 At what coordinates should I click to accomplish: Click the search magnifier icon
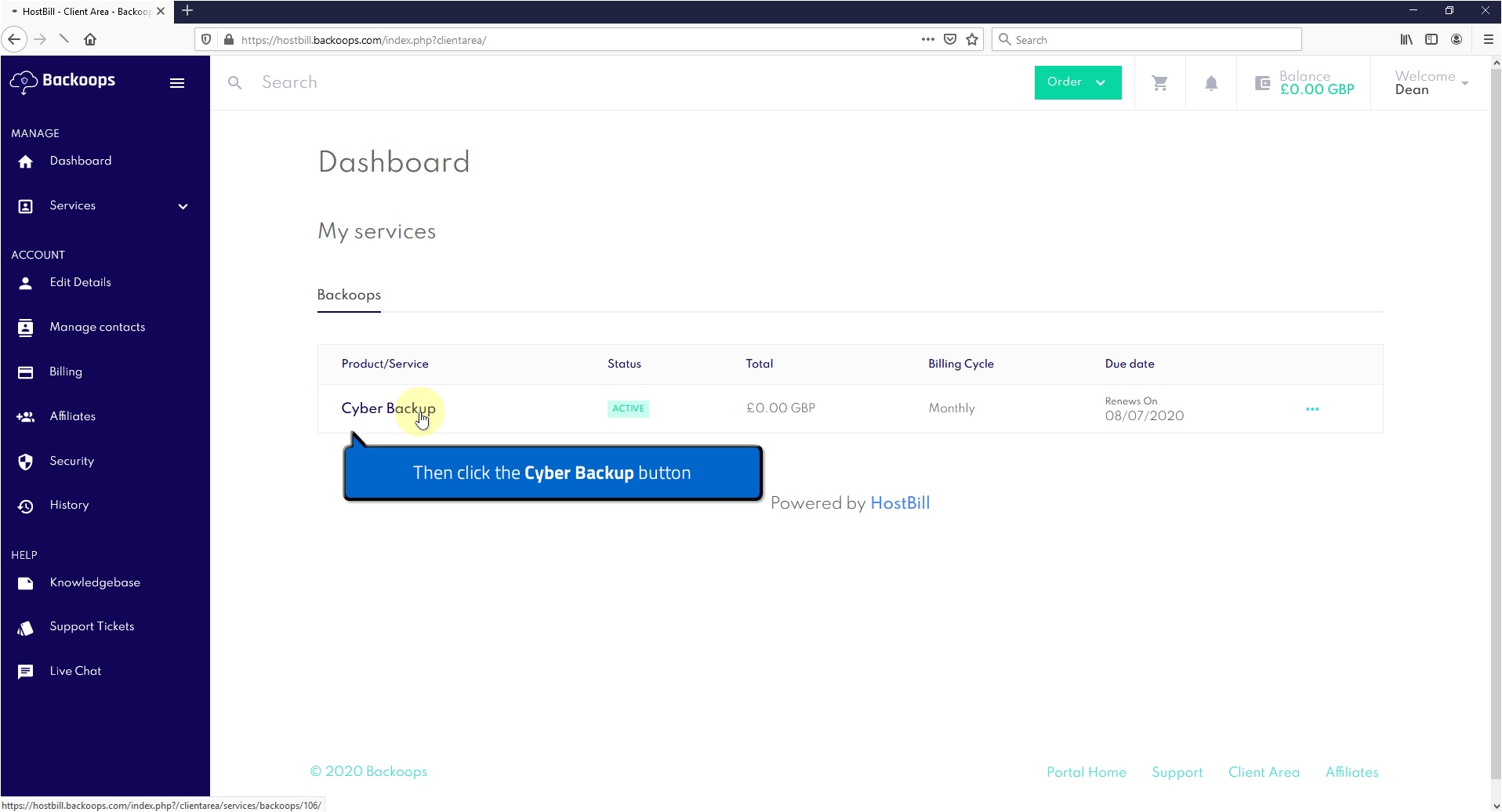[x=234, y=82]
